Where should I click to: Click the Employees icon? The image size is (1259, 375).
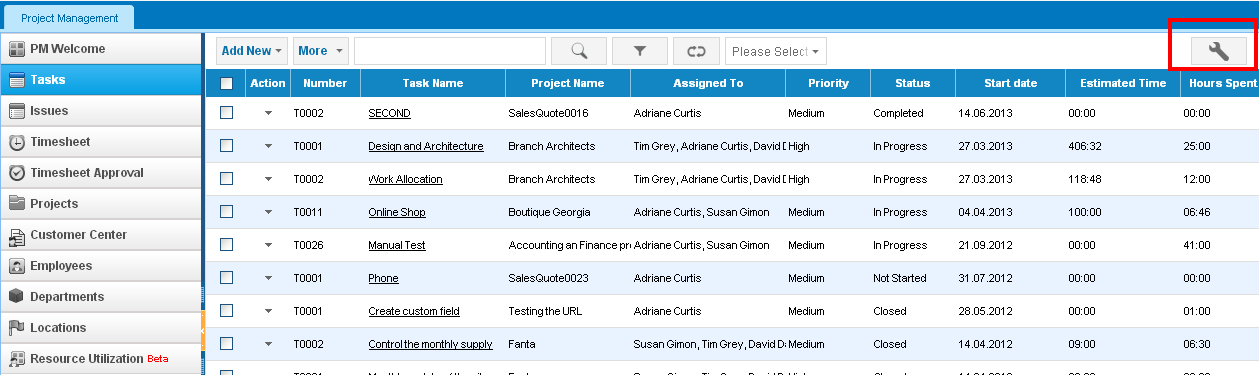17,266
